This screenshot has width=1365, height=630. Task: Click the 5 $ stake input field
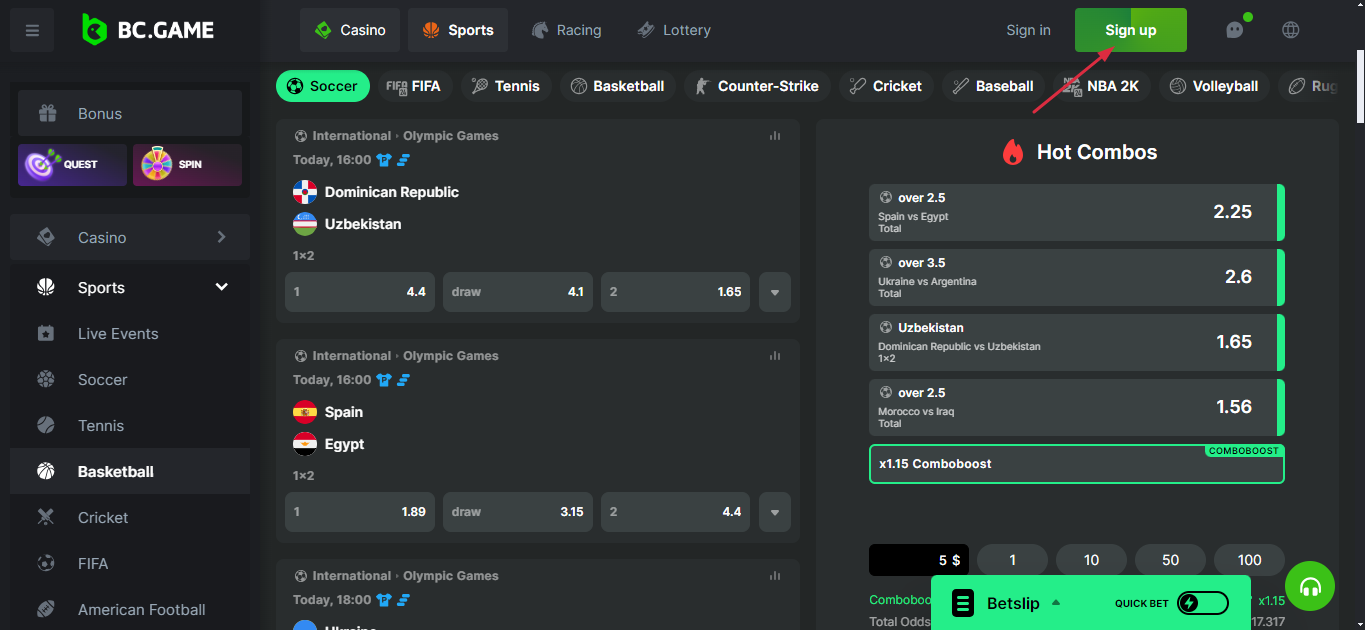tap(918, 559)
